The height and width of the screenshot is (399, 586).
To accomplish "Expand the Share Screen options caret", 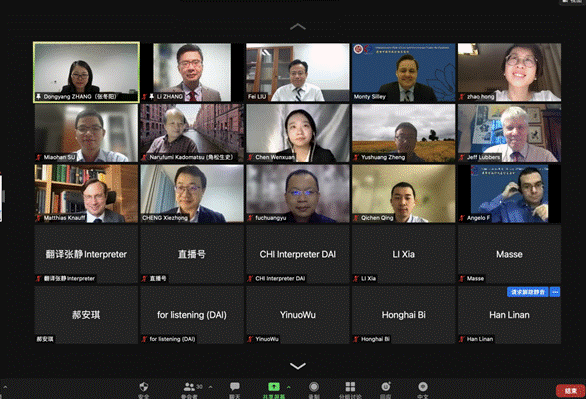I will (288, 387).
